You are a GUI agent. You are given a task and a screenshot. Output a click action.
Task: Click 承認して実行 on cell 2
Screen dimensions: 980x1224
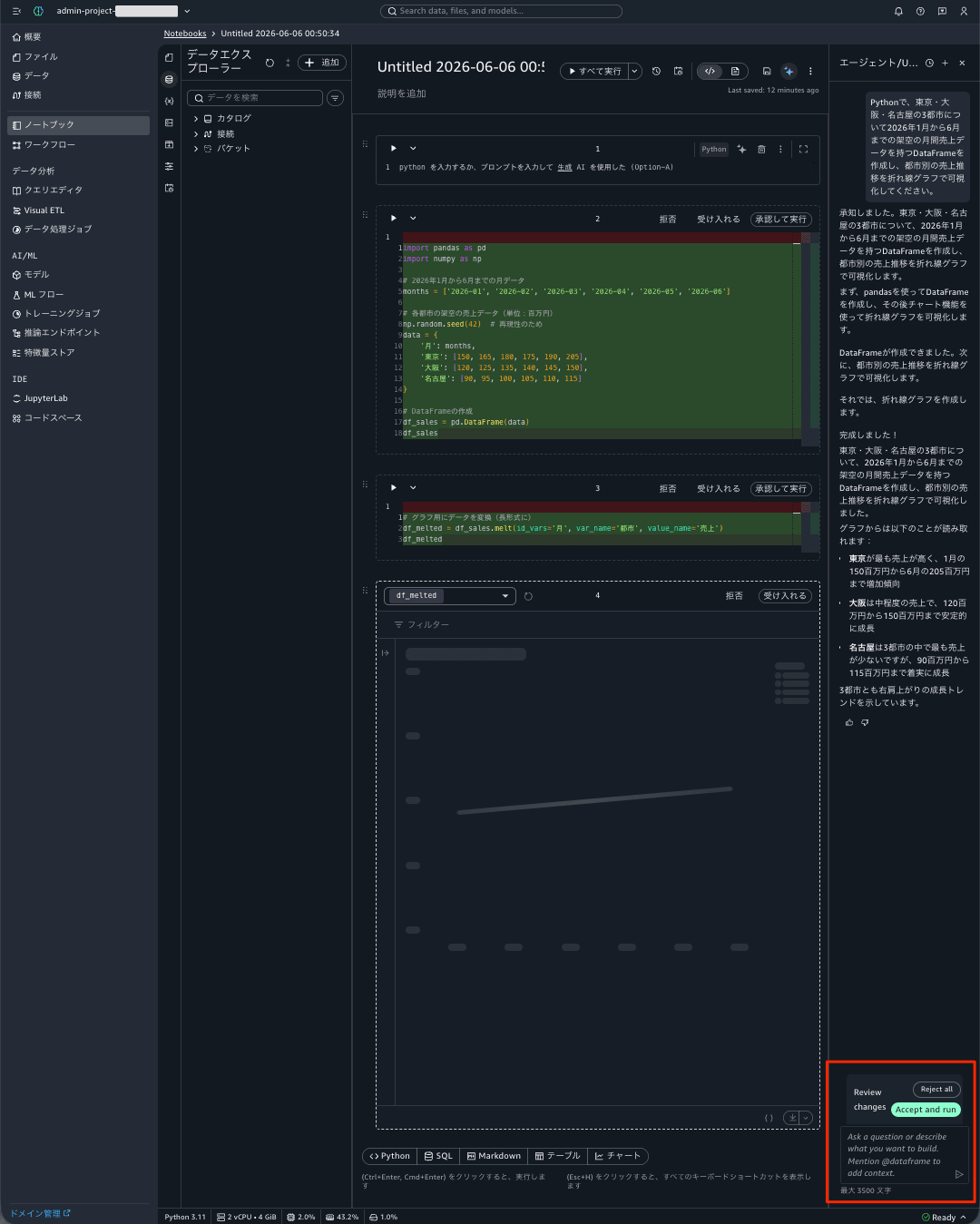(x=780, y=220)
